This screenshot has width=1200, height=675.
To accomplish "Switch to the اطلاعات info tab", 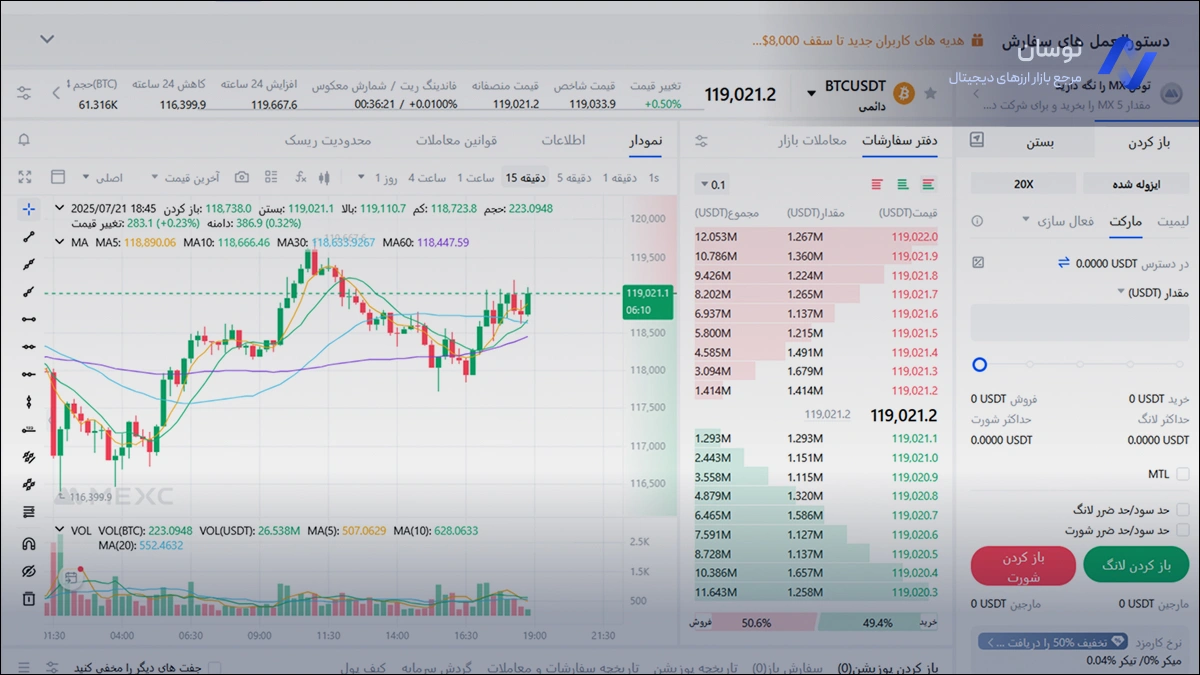I will coord(563,140).
